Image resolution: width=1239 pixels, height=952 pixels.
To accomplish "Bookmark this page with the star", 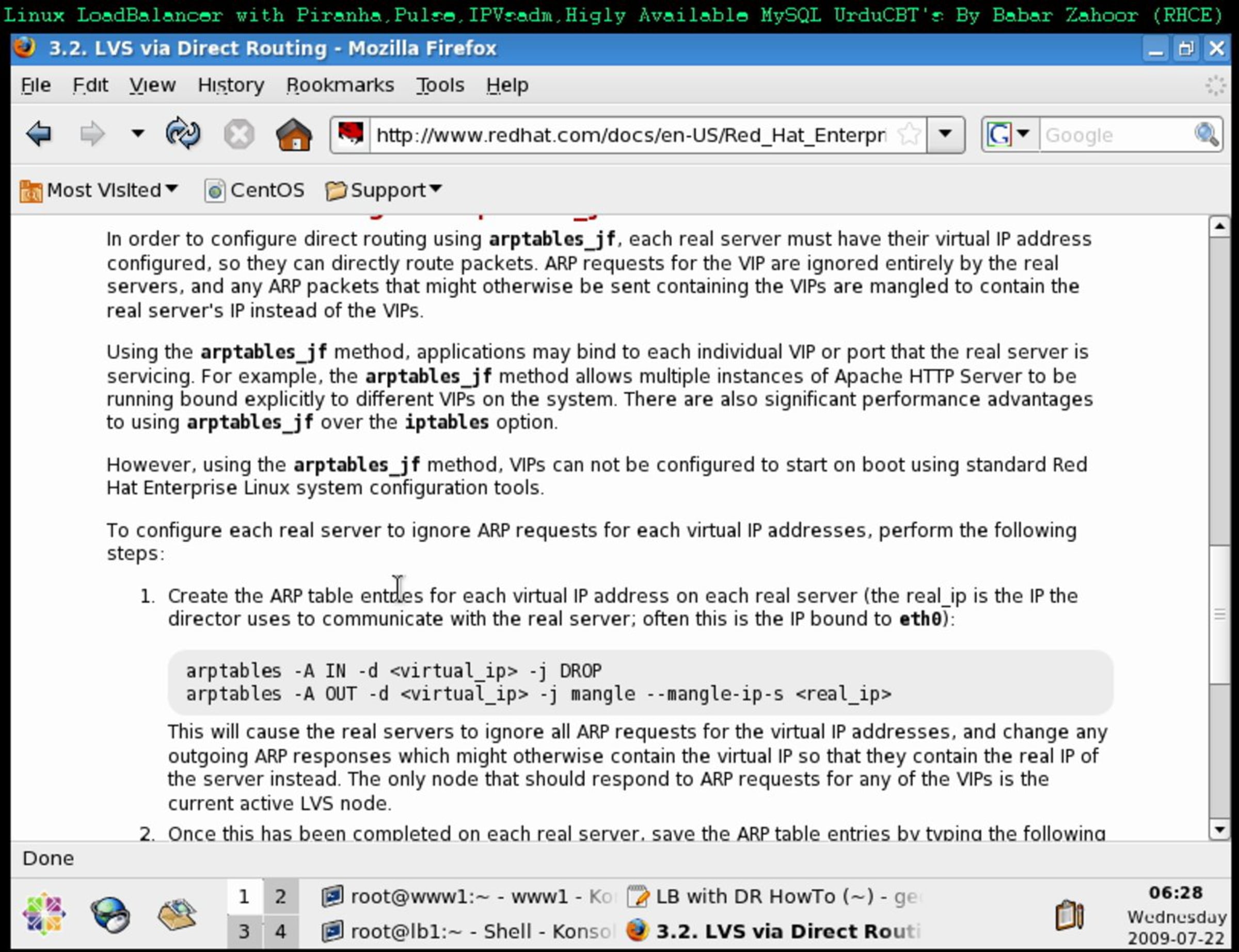I will [x=909, y=135].
